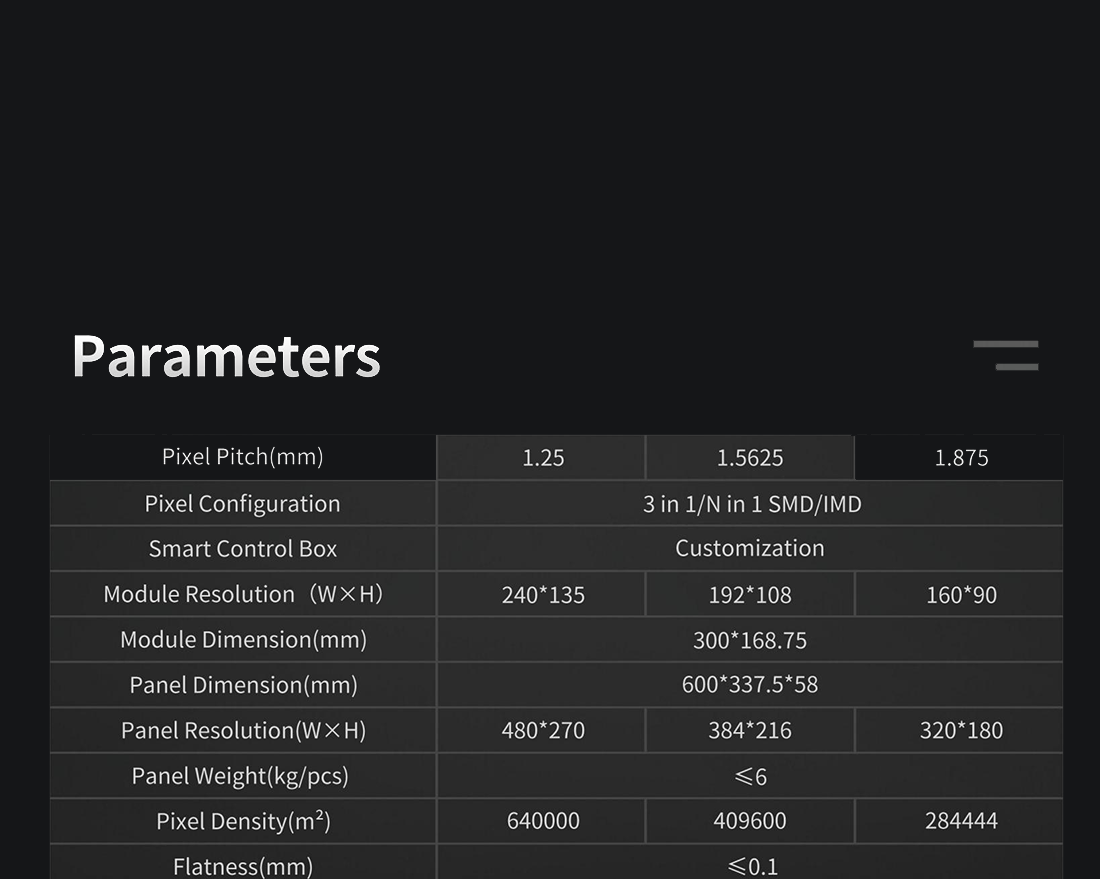Image resolution: width=1100 pixels, height=879 pixels.
Task: Click the ≤6 panel weight value
Action: click(750, 777)
